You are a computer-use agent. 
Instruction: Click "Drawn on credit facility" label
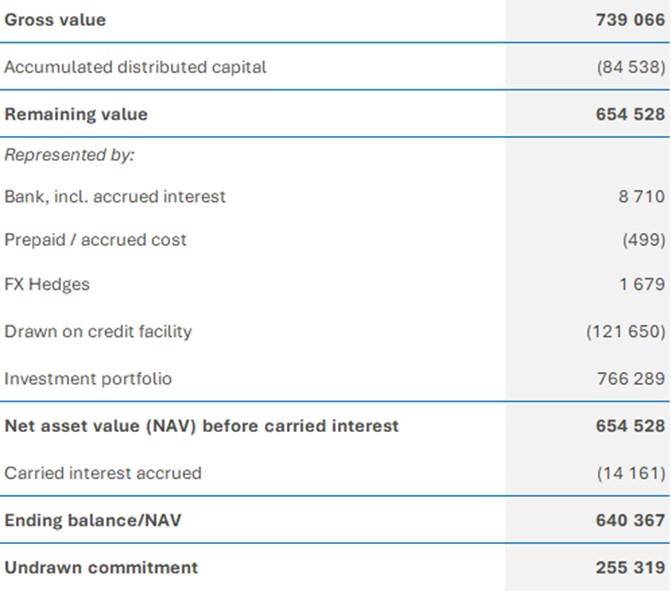pyautogui.click(x=98, y=331)
